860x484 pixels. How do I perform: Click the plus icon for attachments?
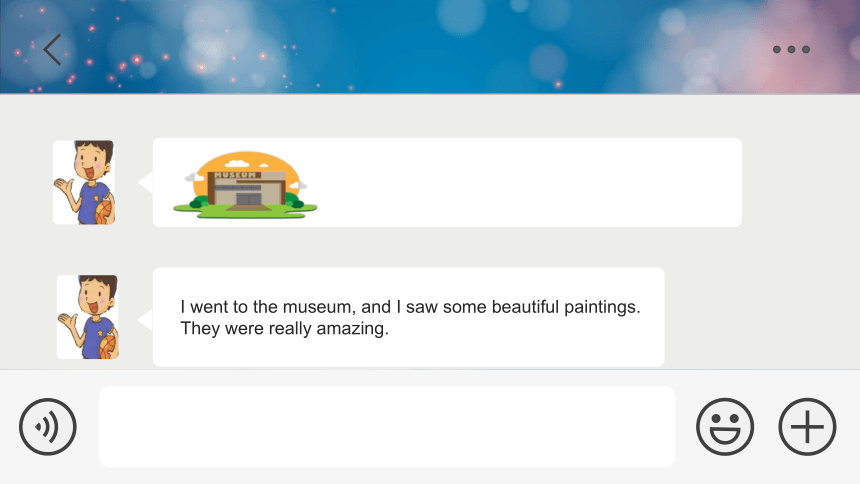(807, 426)
